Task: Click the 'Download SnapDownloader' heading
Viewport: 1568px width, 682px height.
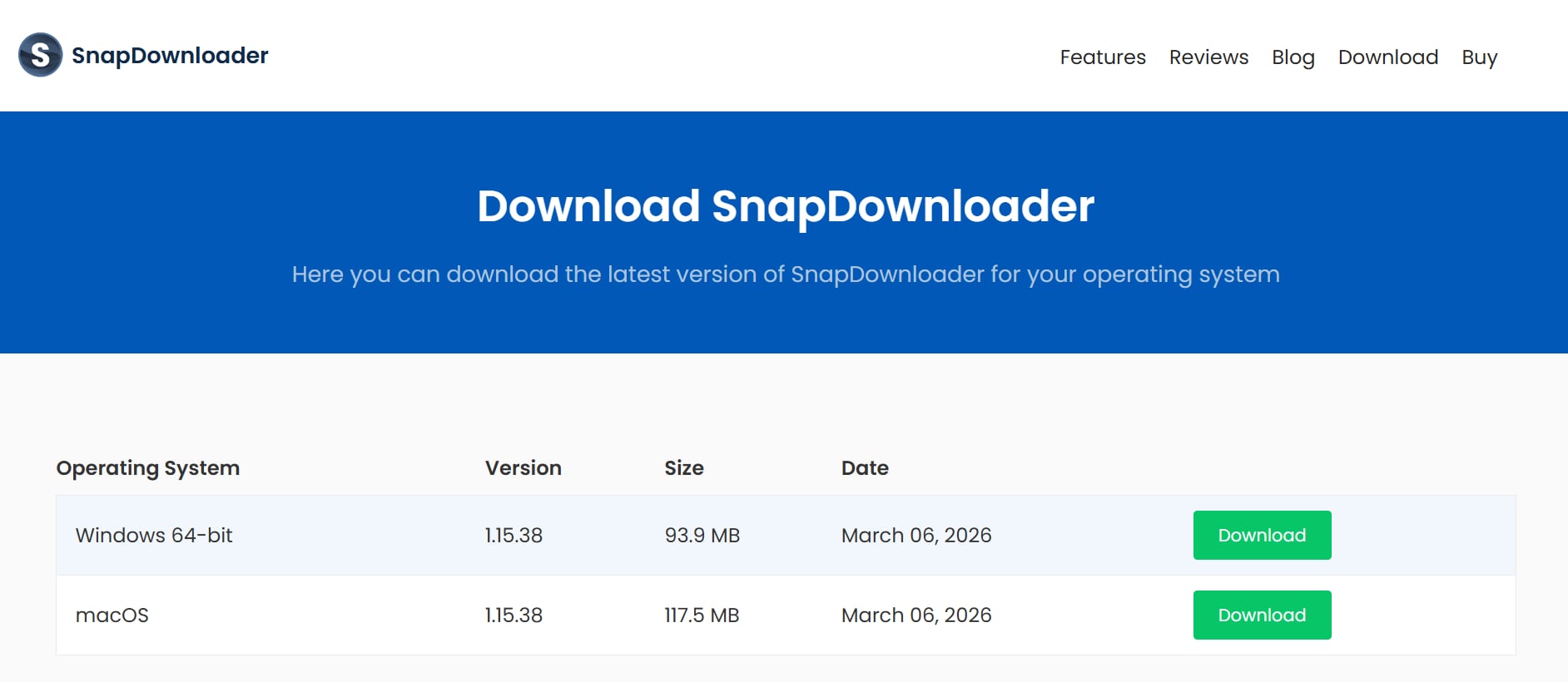Action: tap(786, 206)
